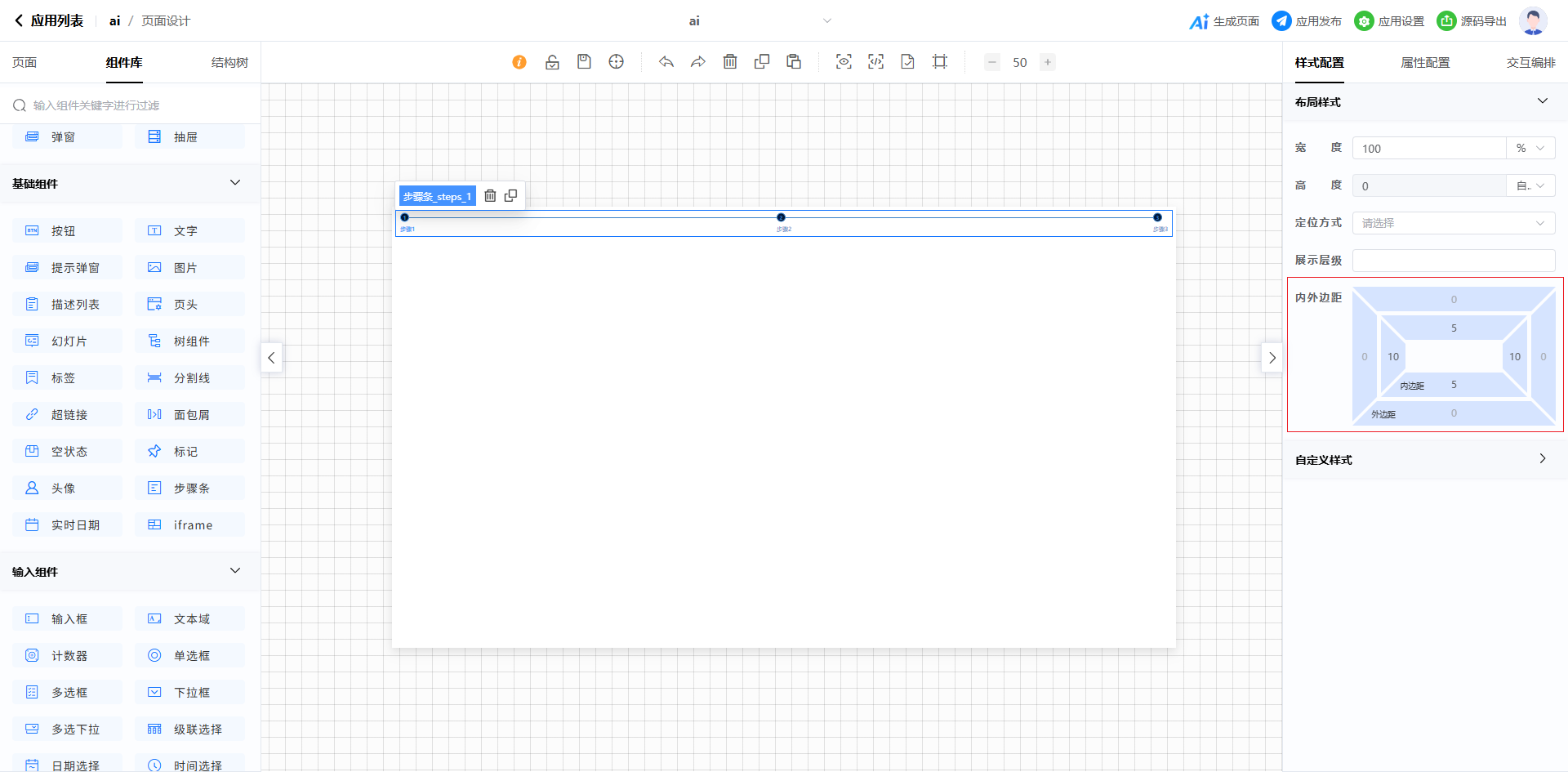
Task: Collapse the left panel with the arrow
Action: pyautogui.click(x=271, y=358)
